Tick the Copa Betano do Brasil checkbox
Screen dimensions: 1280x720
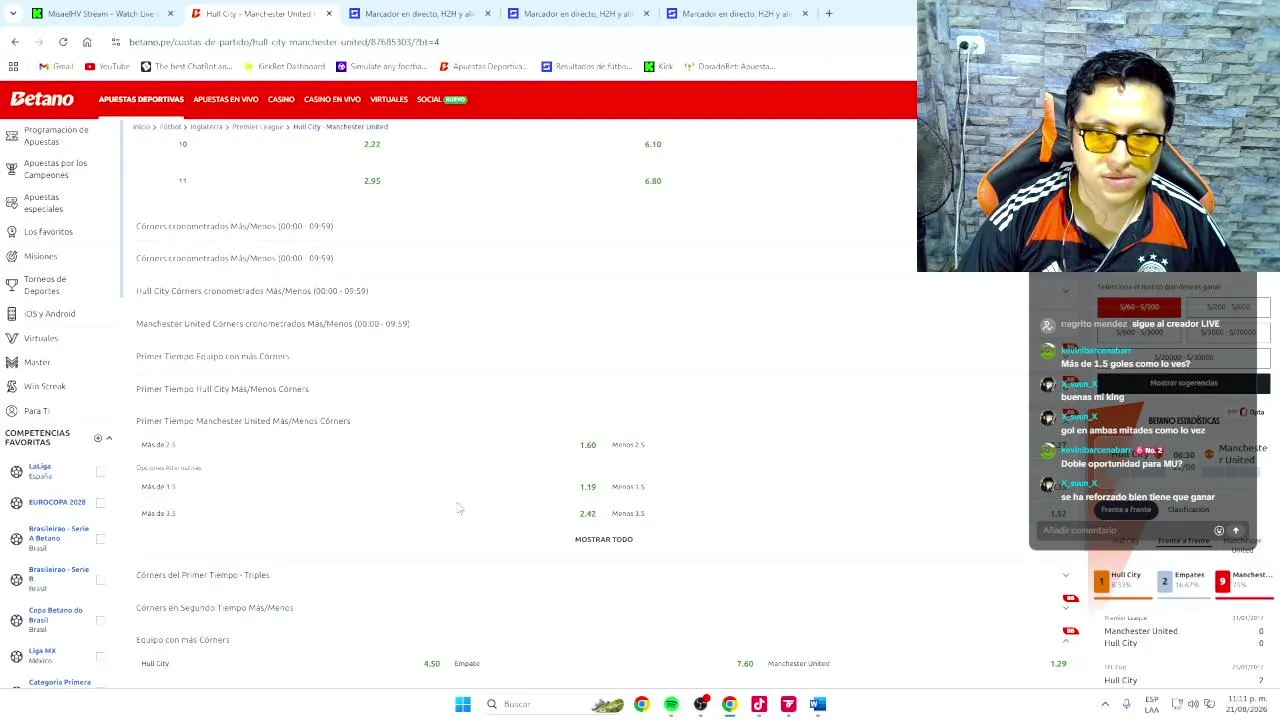pyautogui.click(x=100, y=620)
